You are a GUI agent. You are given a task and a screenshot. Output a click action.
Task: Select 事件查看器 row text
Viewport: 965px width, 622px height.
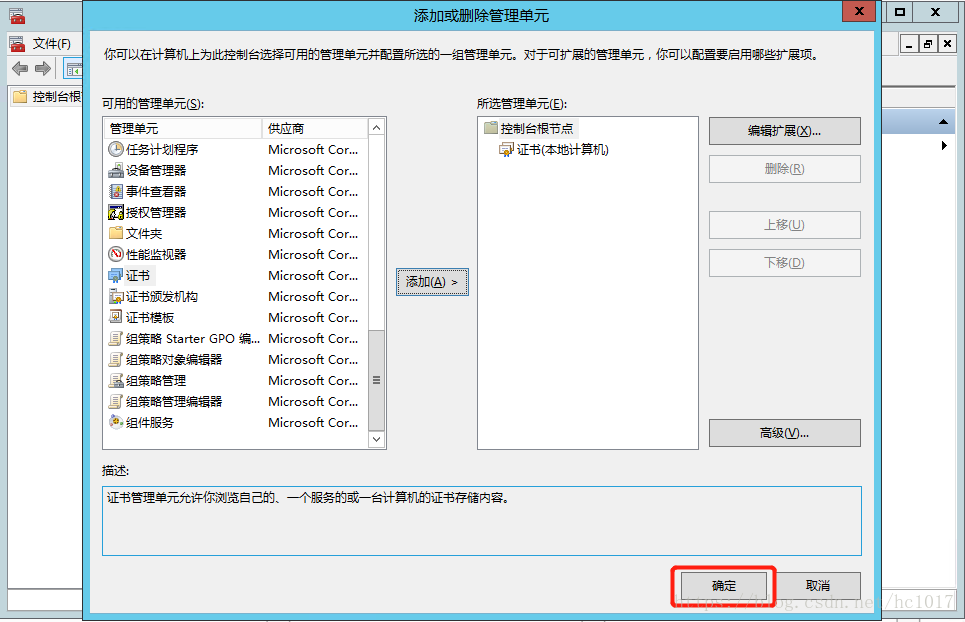(156, 191)
